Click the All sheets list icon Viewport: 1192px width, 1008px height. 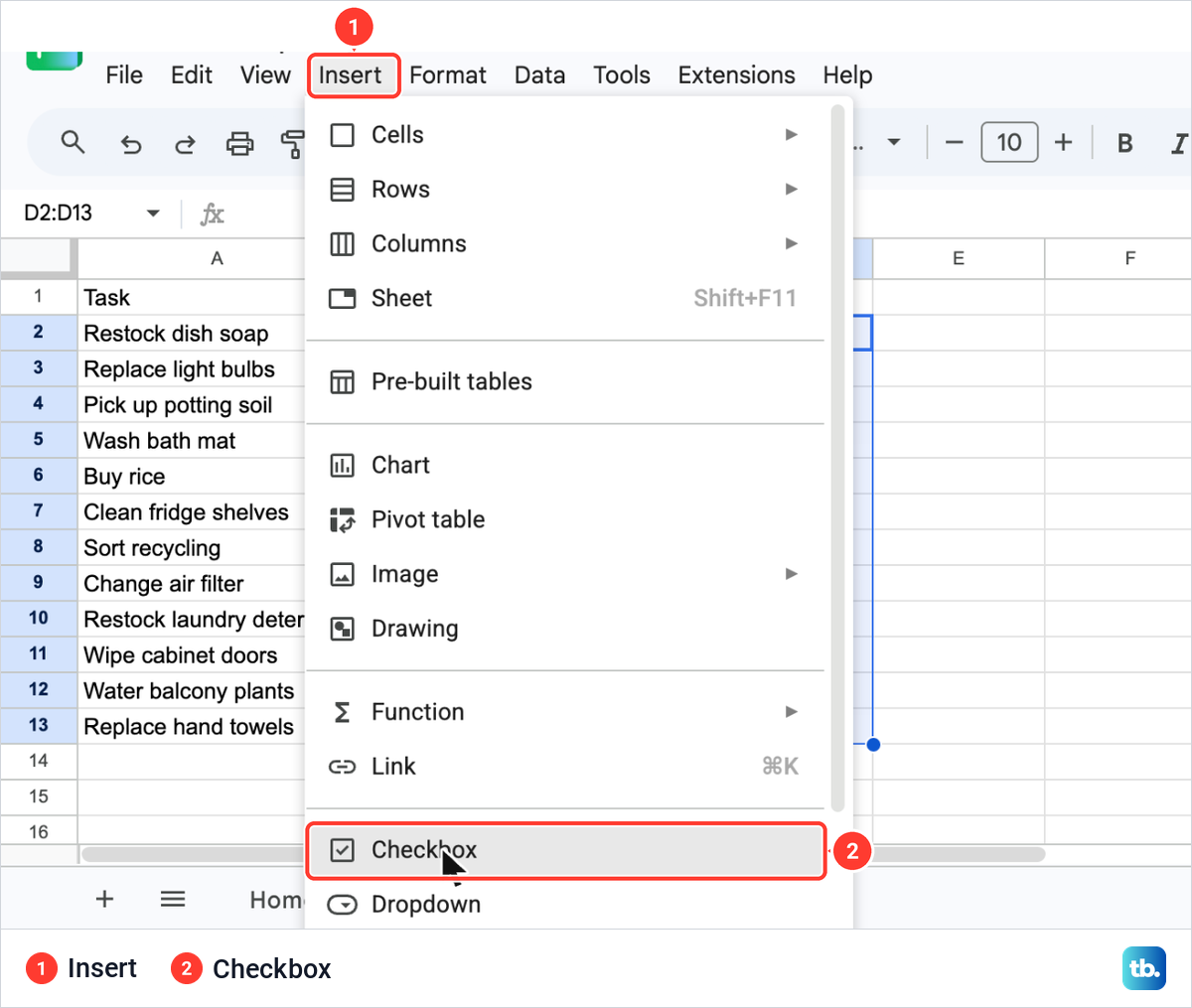[173, 899]
